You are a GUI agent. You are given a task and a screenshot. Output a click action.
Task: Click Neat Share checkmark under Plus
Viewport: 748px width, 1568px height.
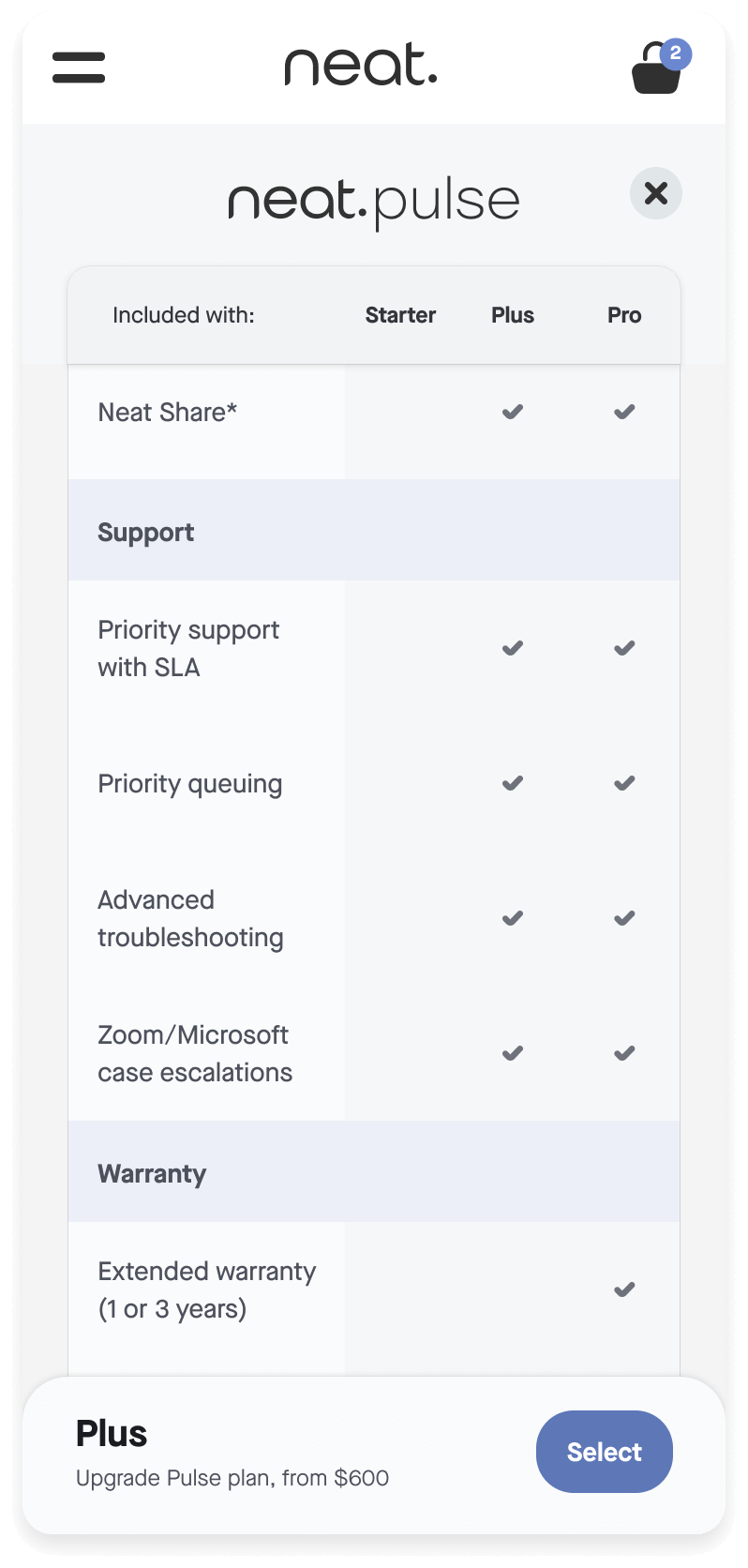(513, 412)
